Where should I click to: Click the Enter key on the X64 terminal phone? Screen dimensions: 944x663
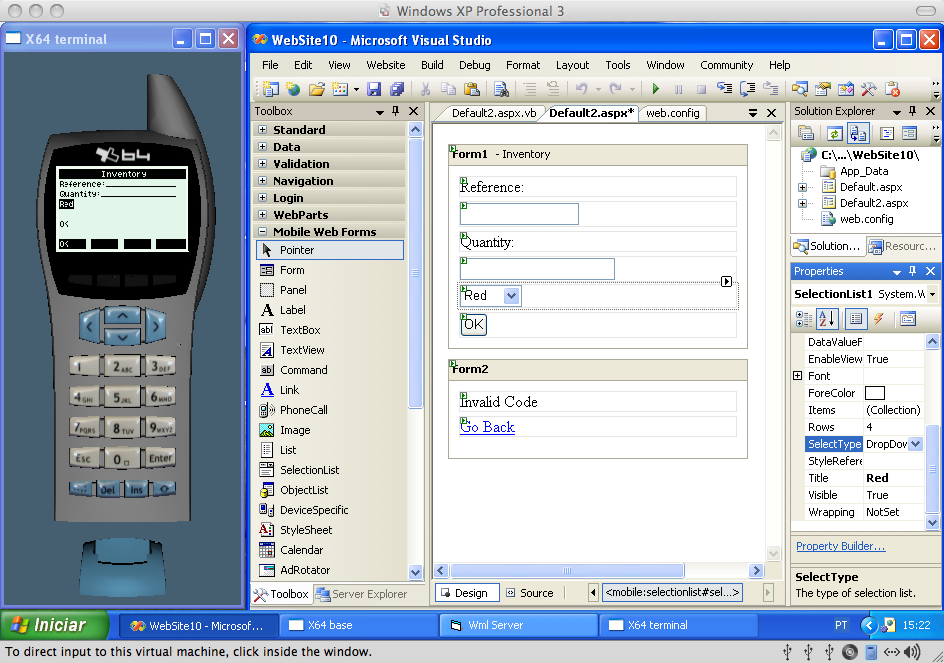160,458
